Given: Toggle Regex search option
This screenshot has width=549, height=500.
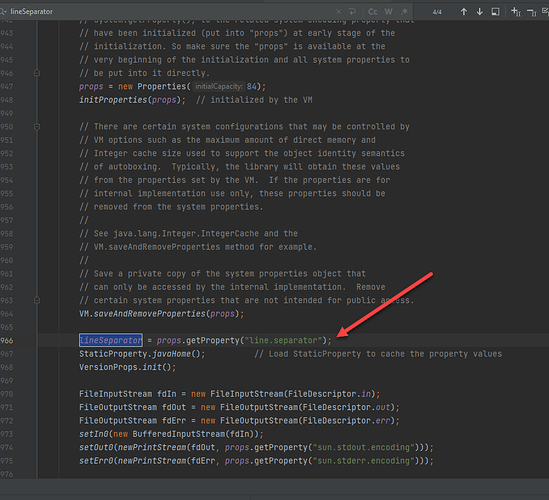Looking at the screenshot, I should 404,12.
